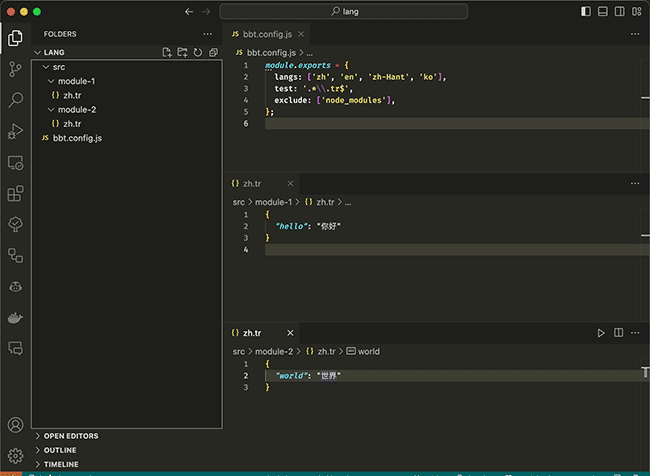Viewport: 650px width, 476px height.
Task: Toggle the primary side bar visibility
Action: 586,11
